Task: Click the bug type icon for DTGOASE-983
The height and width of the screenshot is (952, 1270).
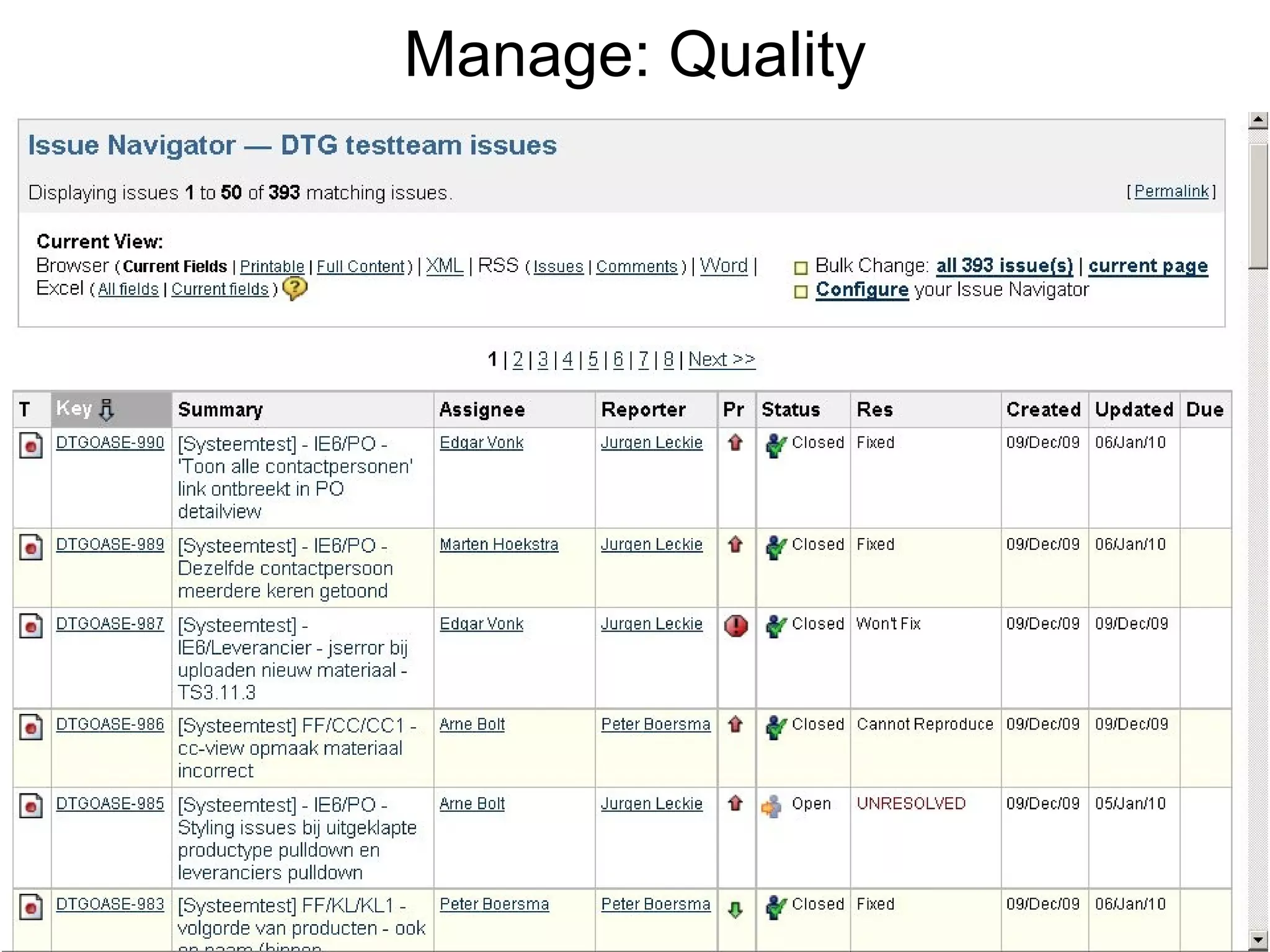Action: coord(31,907)
